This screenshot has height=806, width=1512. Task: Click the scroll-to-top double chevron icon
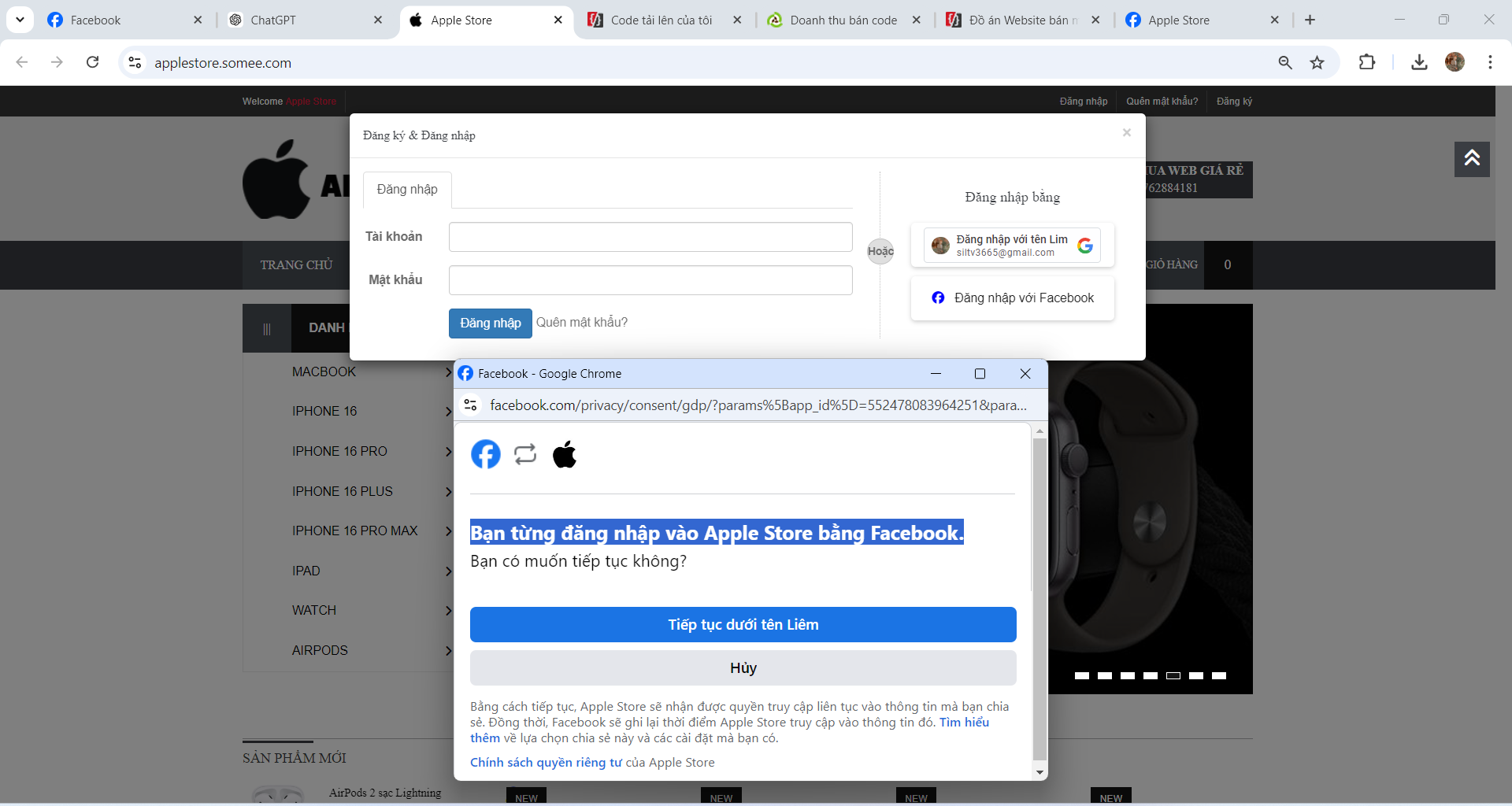coord(1472,159)
